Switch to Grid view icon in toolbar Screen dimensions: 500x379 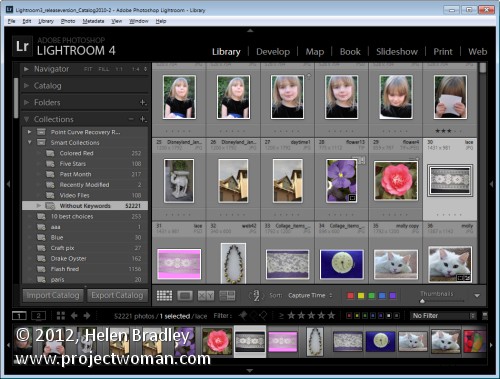coord(164,295)
